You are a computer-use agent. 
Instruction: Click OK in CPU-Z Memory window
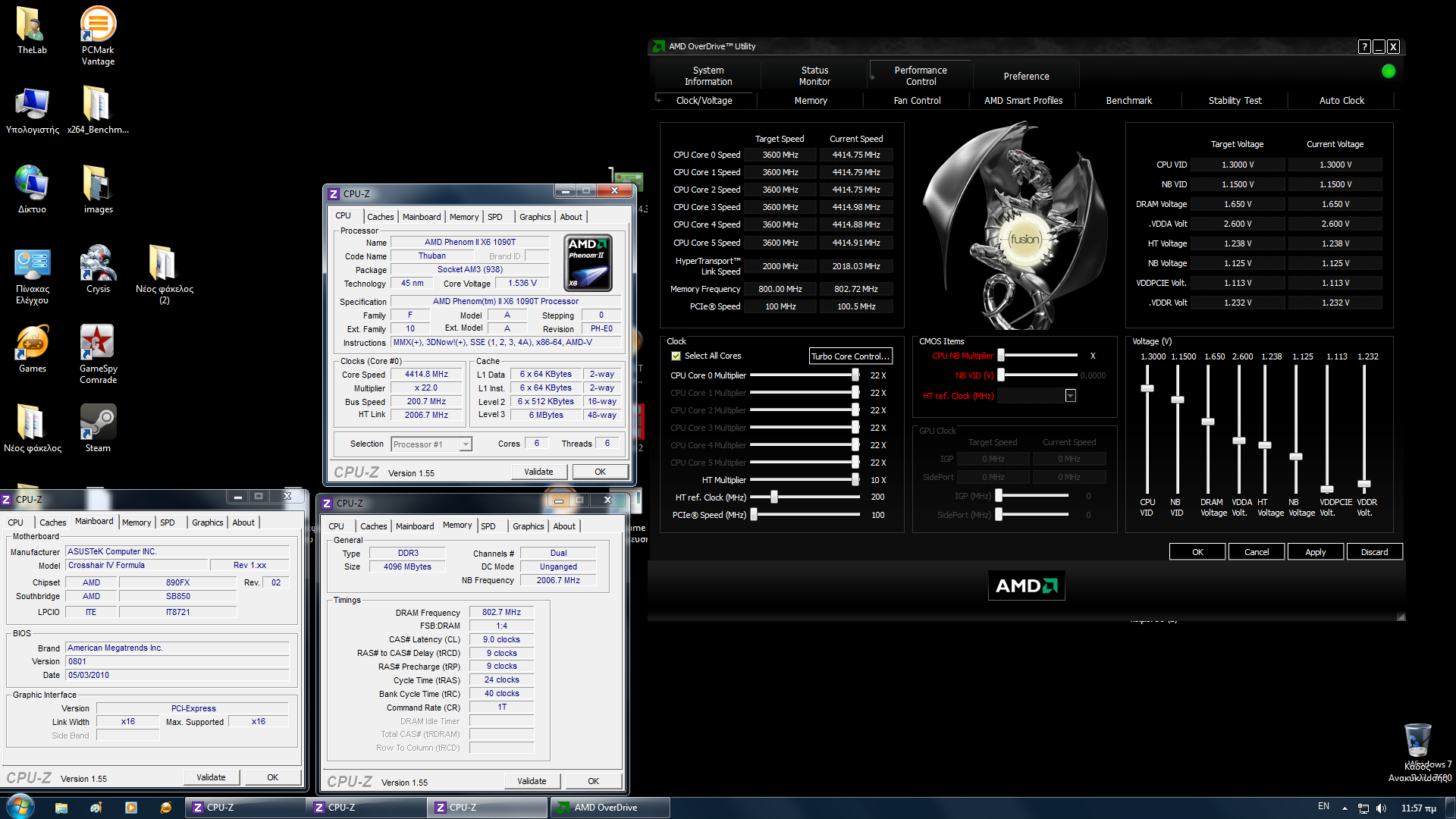pos(593,781)
